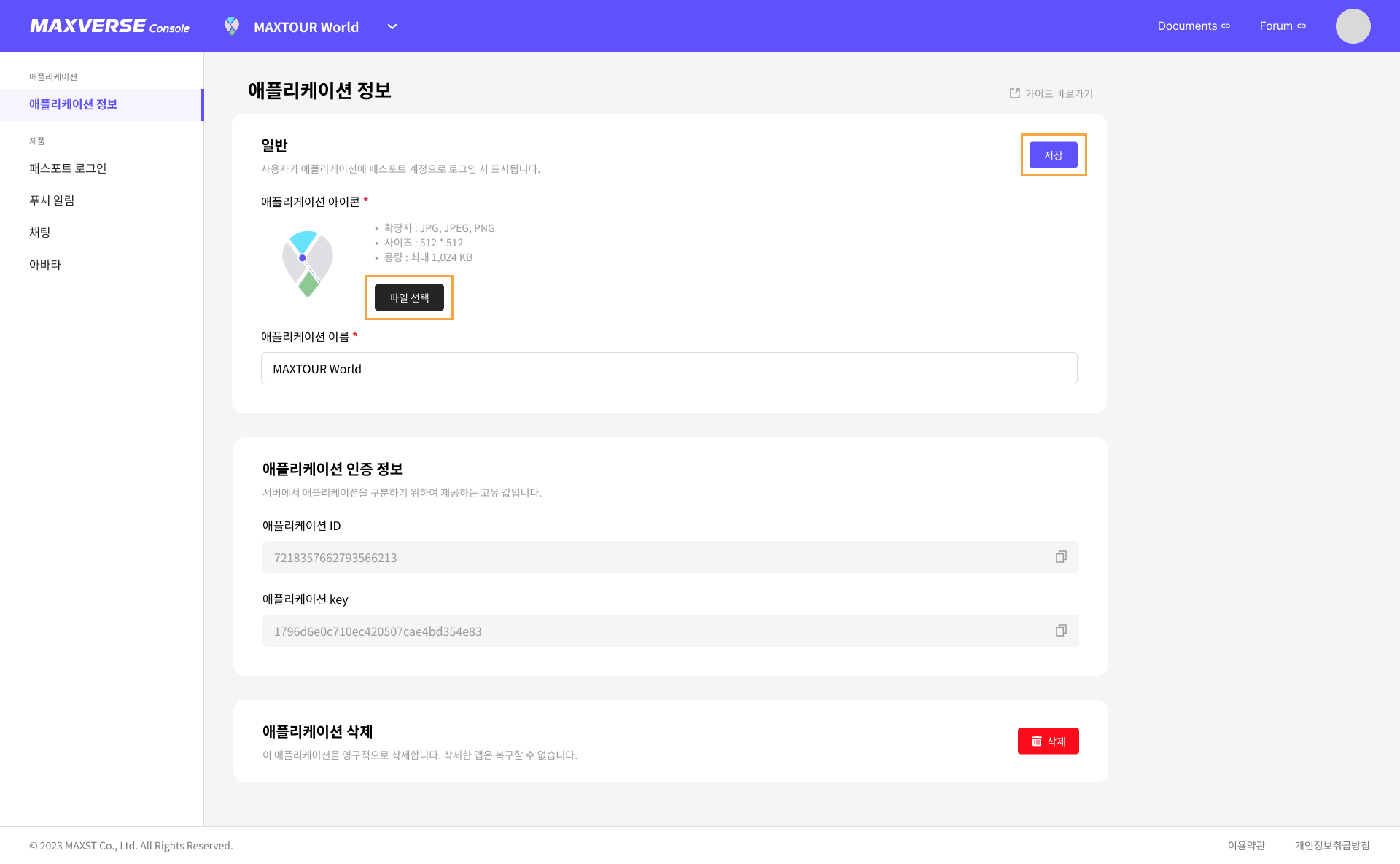Click the user profile avatar
The width and height of the screenshot is (1400, 864).
[x=1353, y=26]
